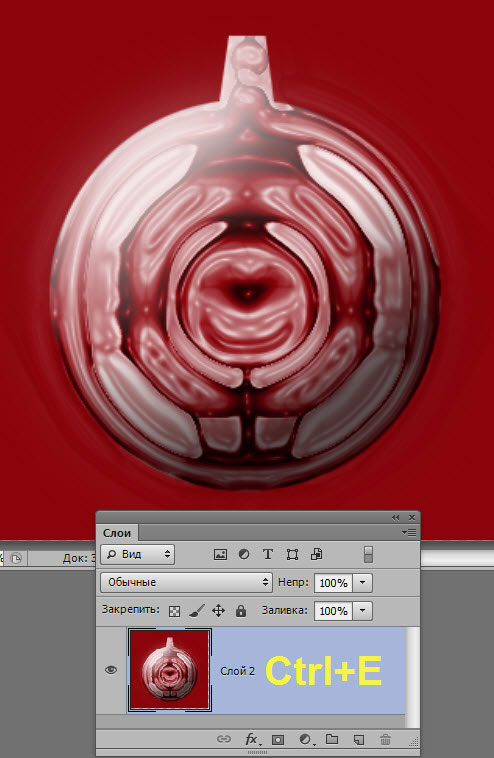The height and width of the screenshot is (758, 494).
Task: Switch to the Слои tab
Action: (x=117, y=533)
